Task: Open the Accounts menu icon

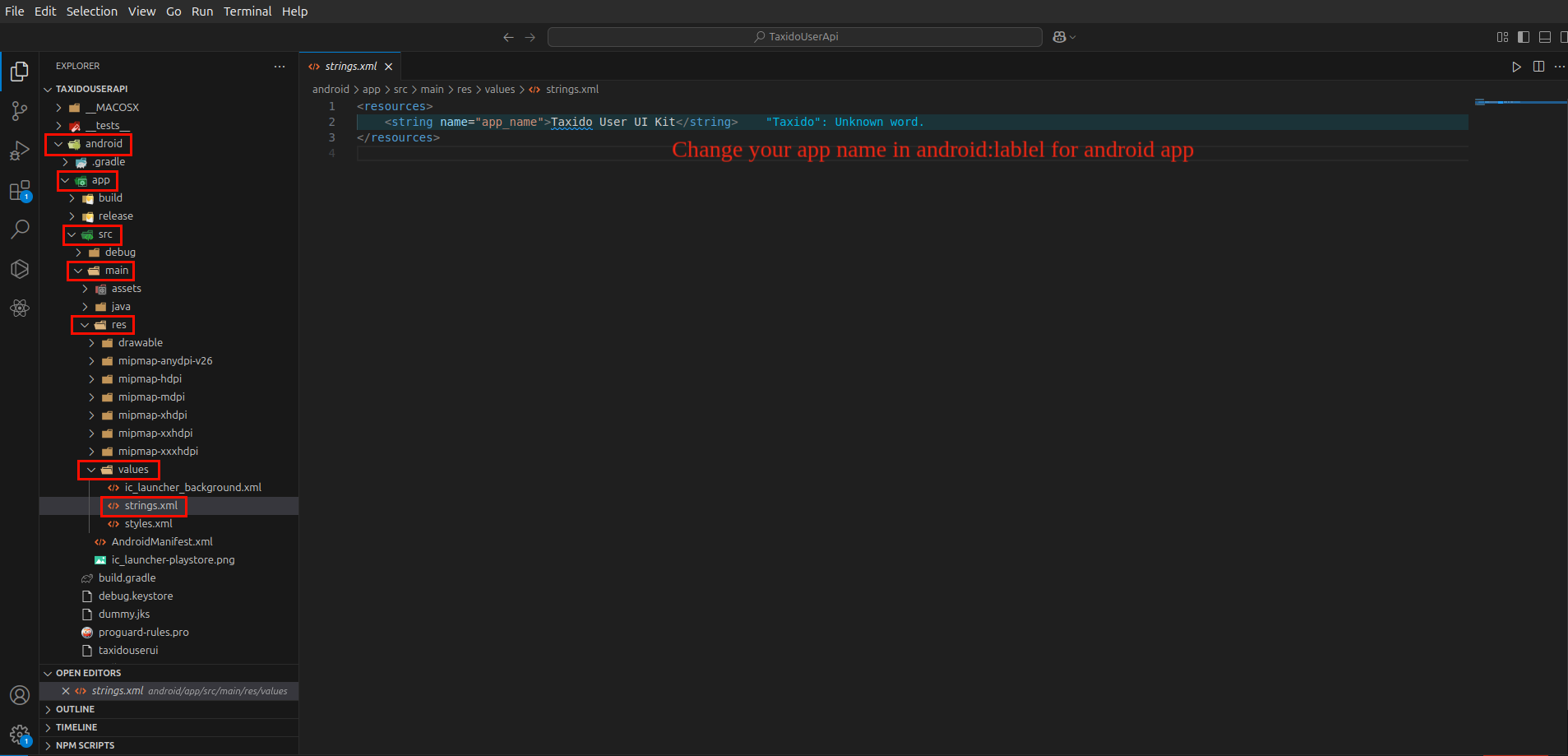Action: [20, 695]
